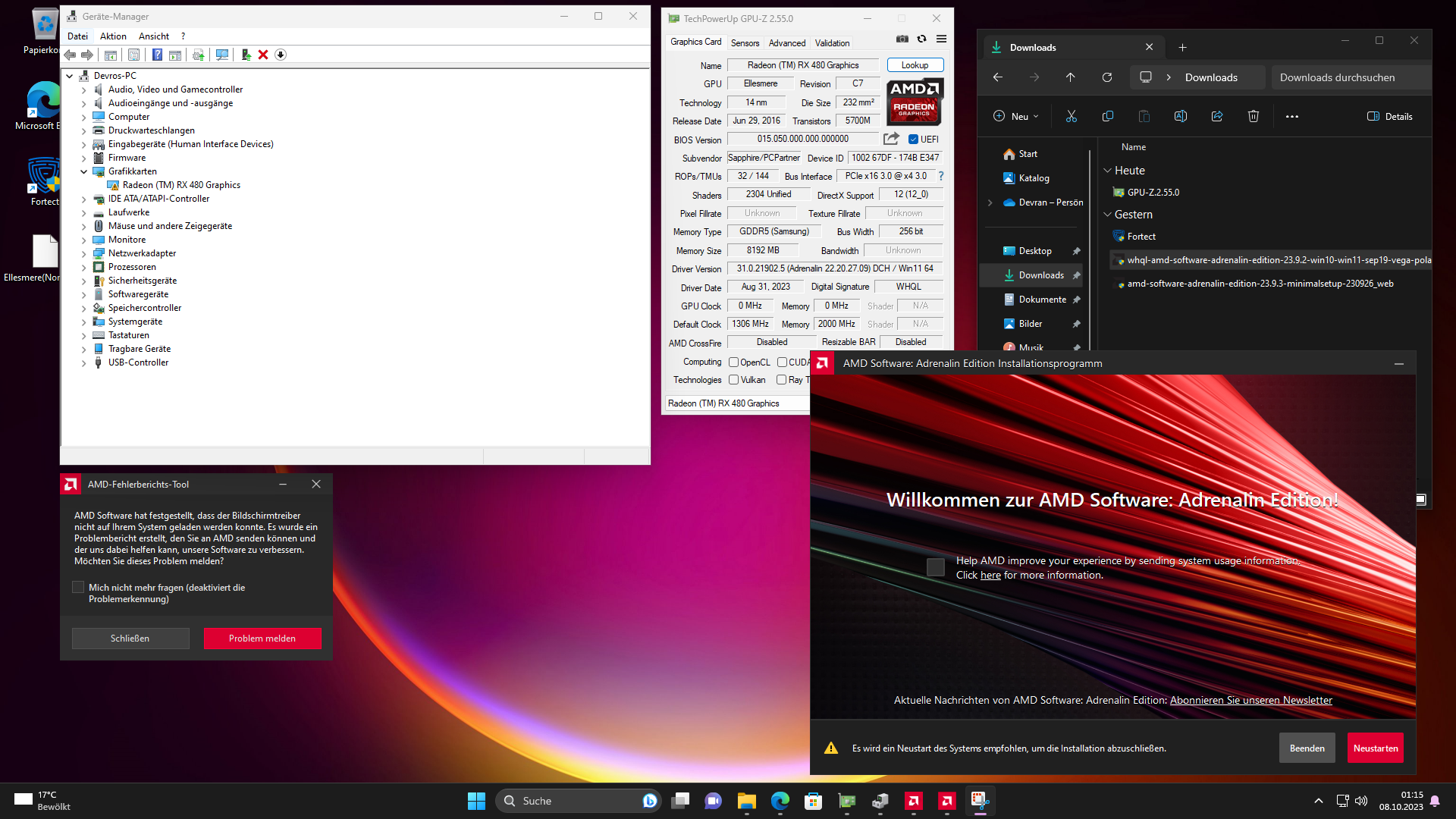Collapse the Grafikkarten tree node
The width and height of the screenshot is (1456, 819).
[x=84, y=171]
